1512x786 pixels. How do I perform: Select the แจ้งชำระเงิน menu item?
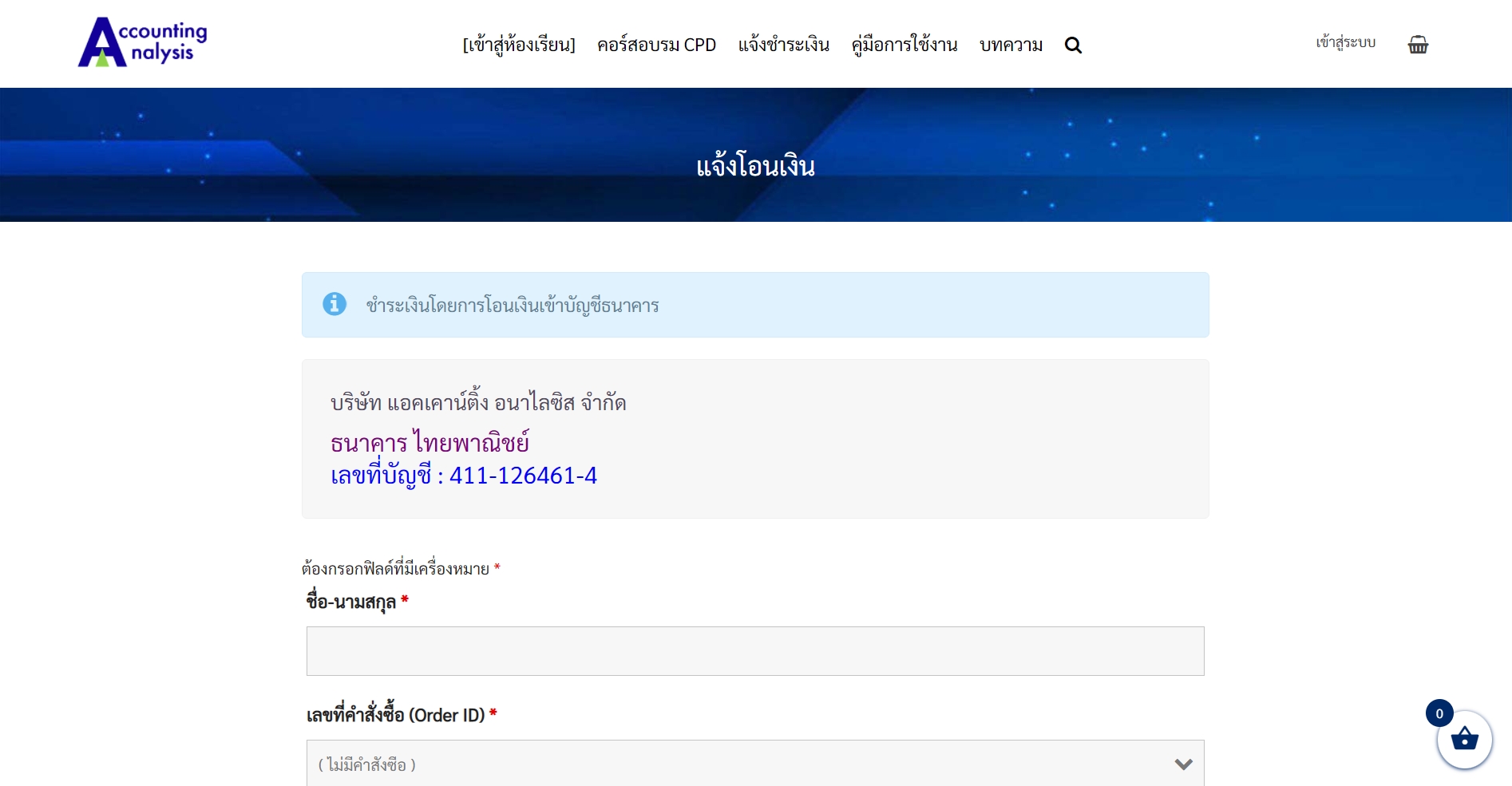pos(783,45)
